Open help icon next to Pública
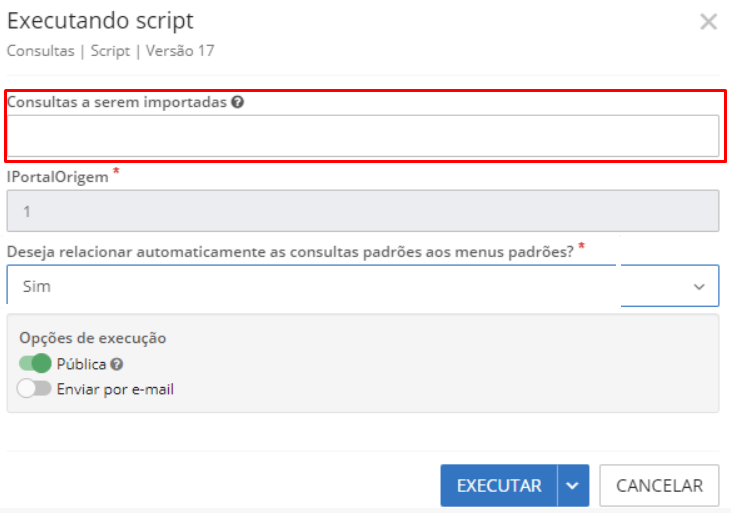Image resolution: width=731 pixels, height=513 pixels. coord(117,364)
